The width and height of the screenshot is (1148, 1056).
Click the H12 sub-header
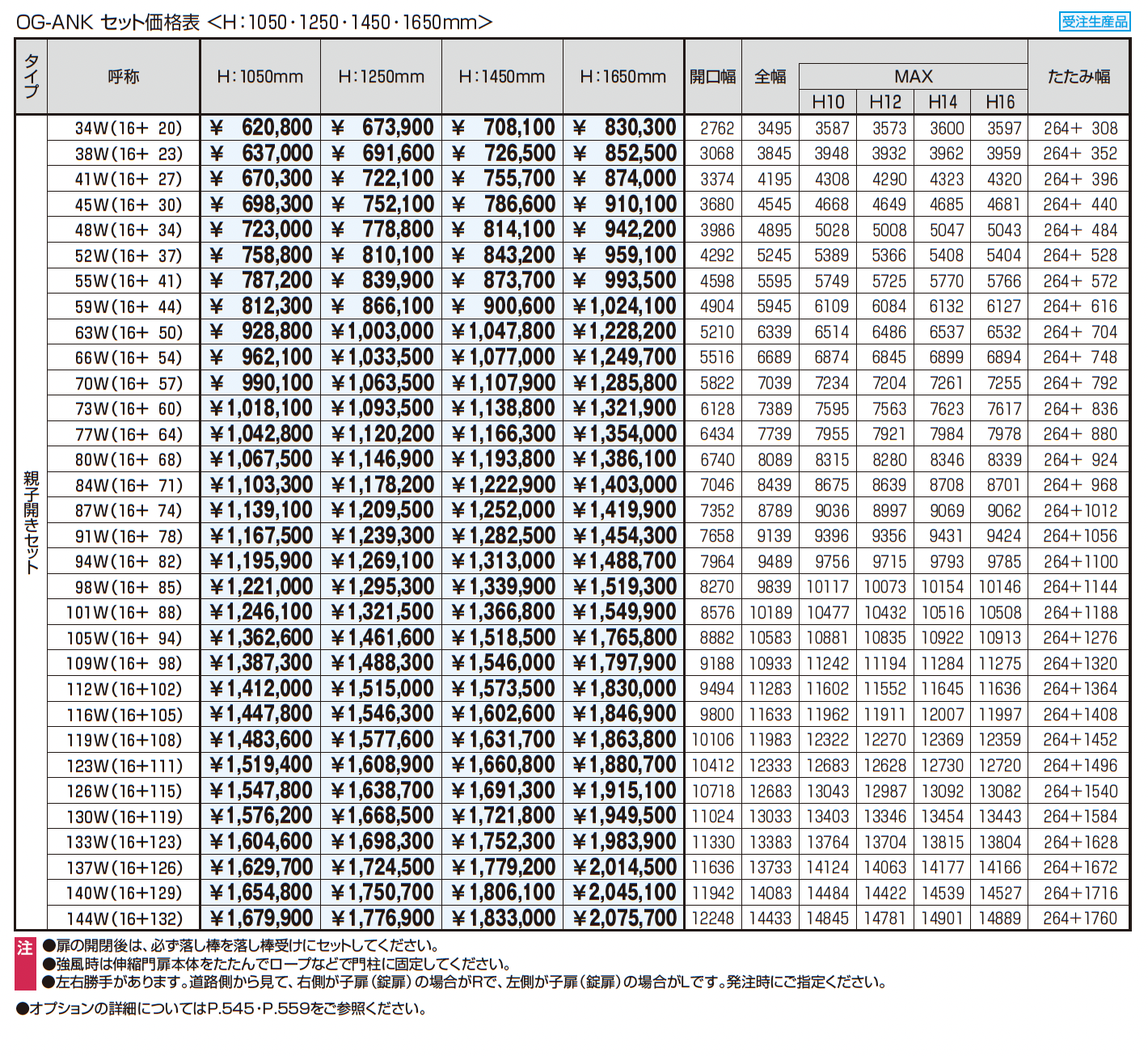pos(885,102)
